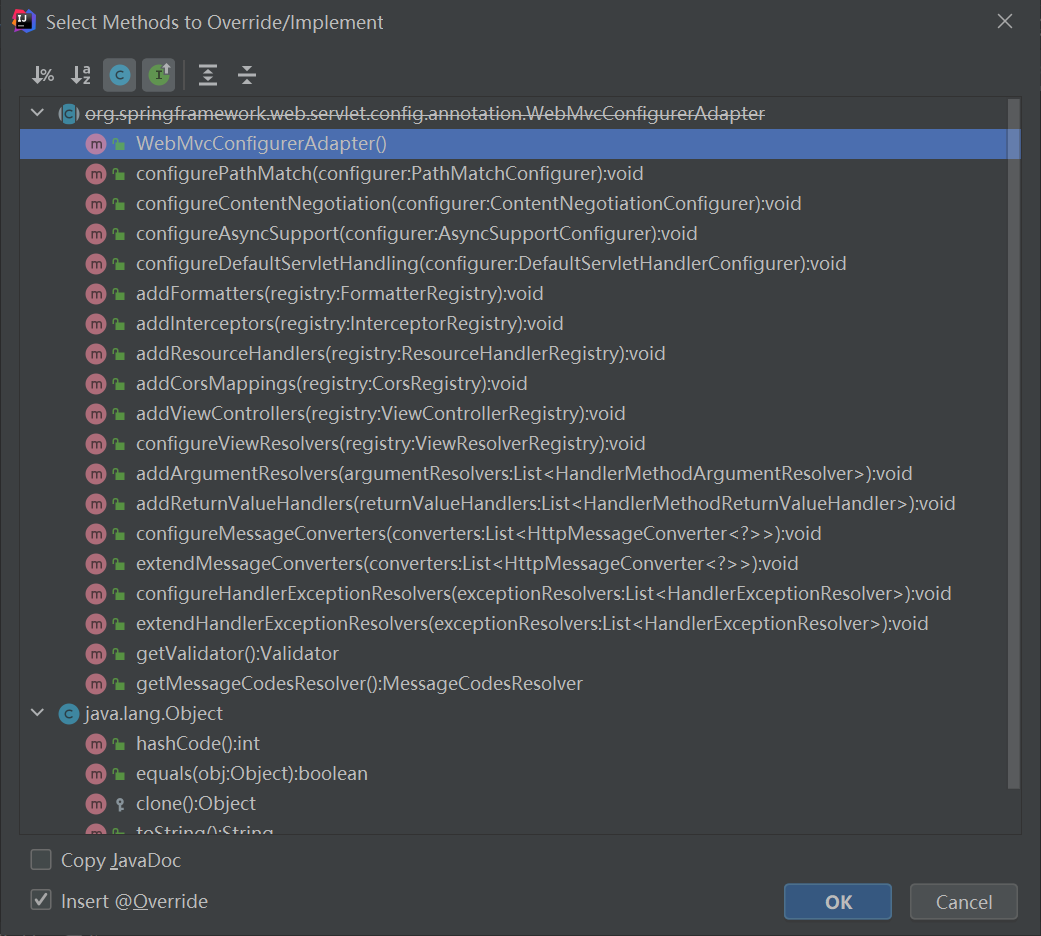Click method icon next to extendMessageConverters
Viewport: 1041px width, 936px height.
(96, 564)
